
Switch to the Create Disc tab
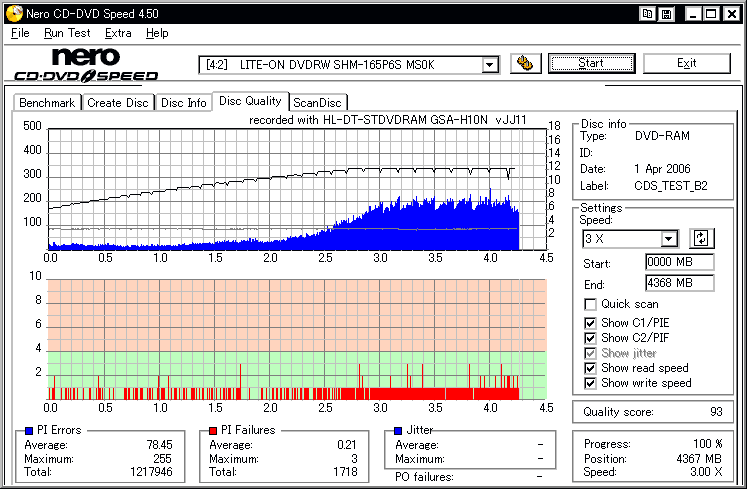click(118, 103)
